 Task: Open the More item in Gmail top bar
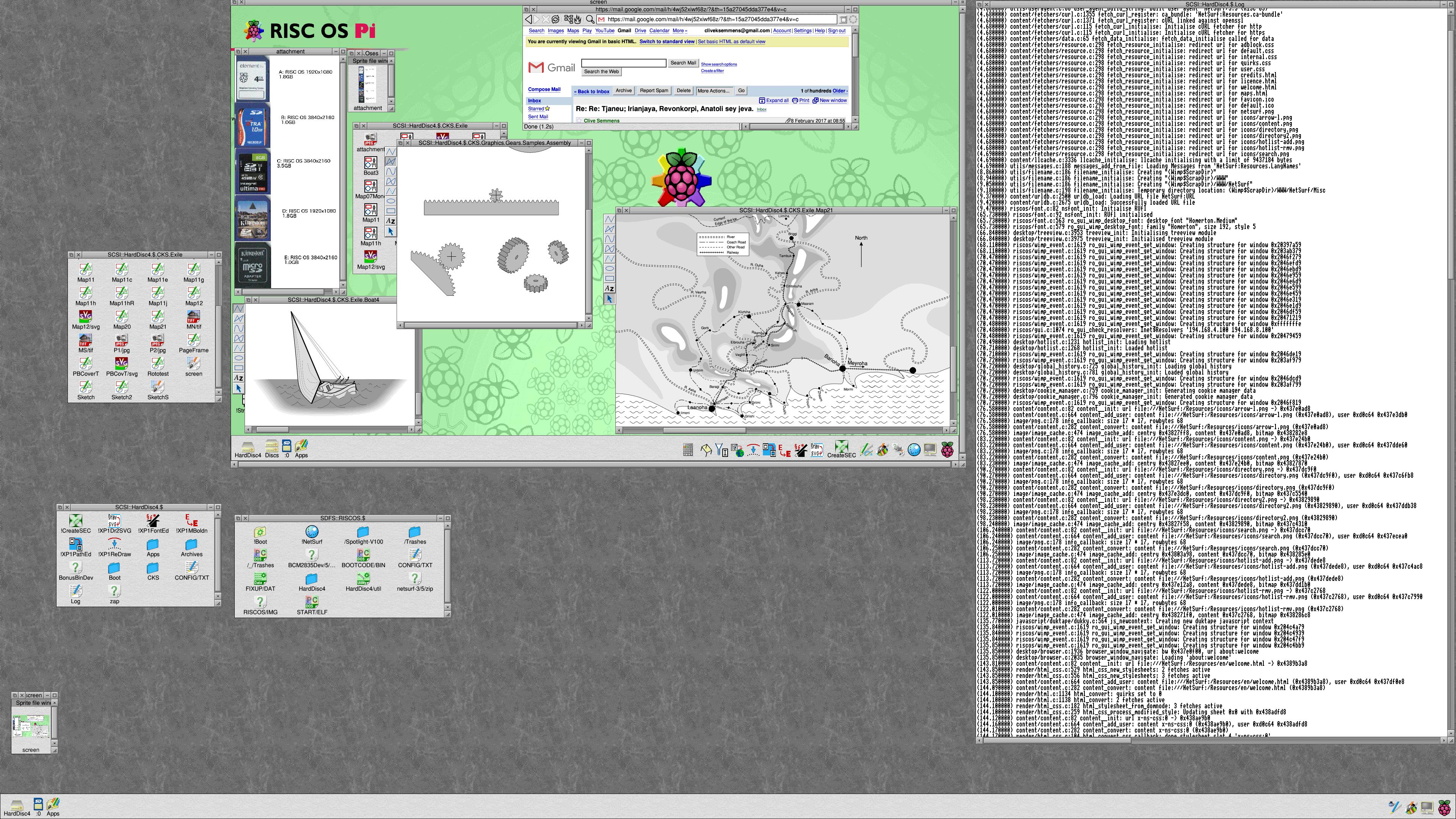pyautogui.click(x=679, y=30)
